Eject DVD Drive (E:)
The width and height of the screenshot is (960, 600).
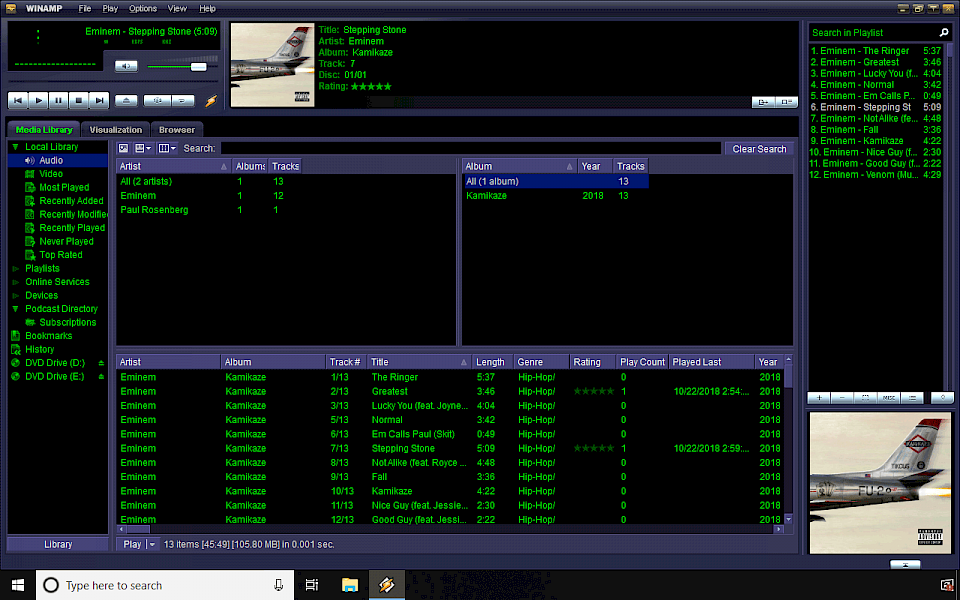(x=101, y=377)
